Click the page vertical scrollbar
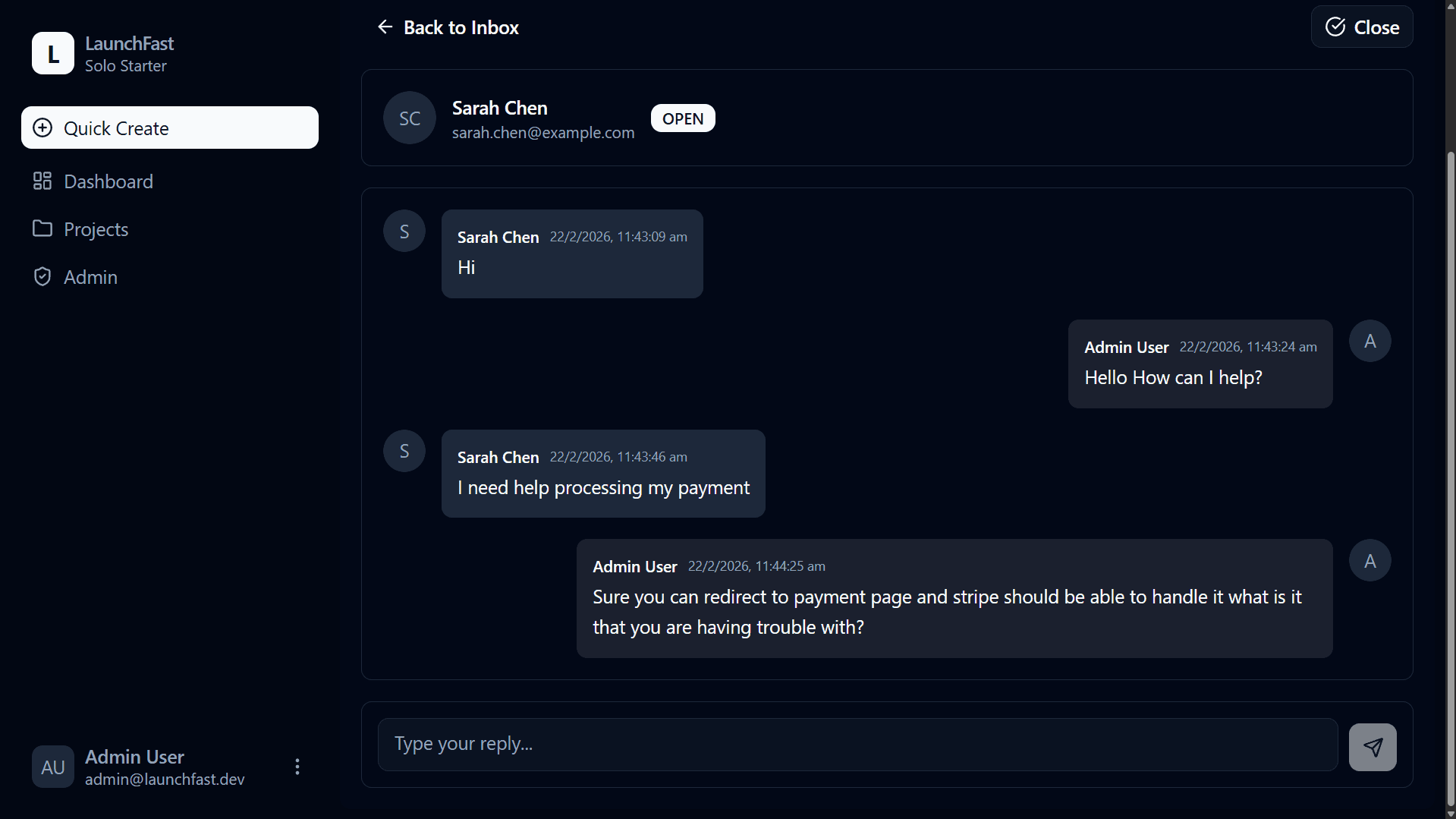The width and height of the screenshot is (1456, 819). click(x=1451, y=455)
